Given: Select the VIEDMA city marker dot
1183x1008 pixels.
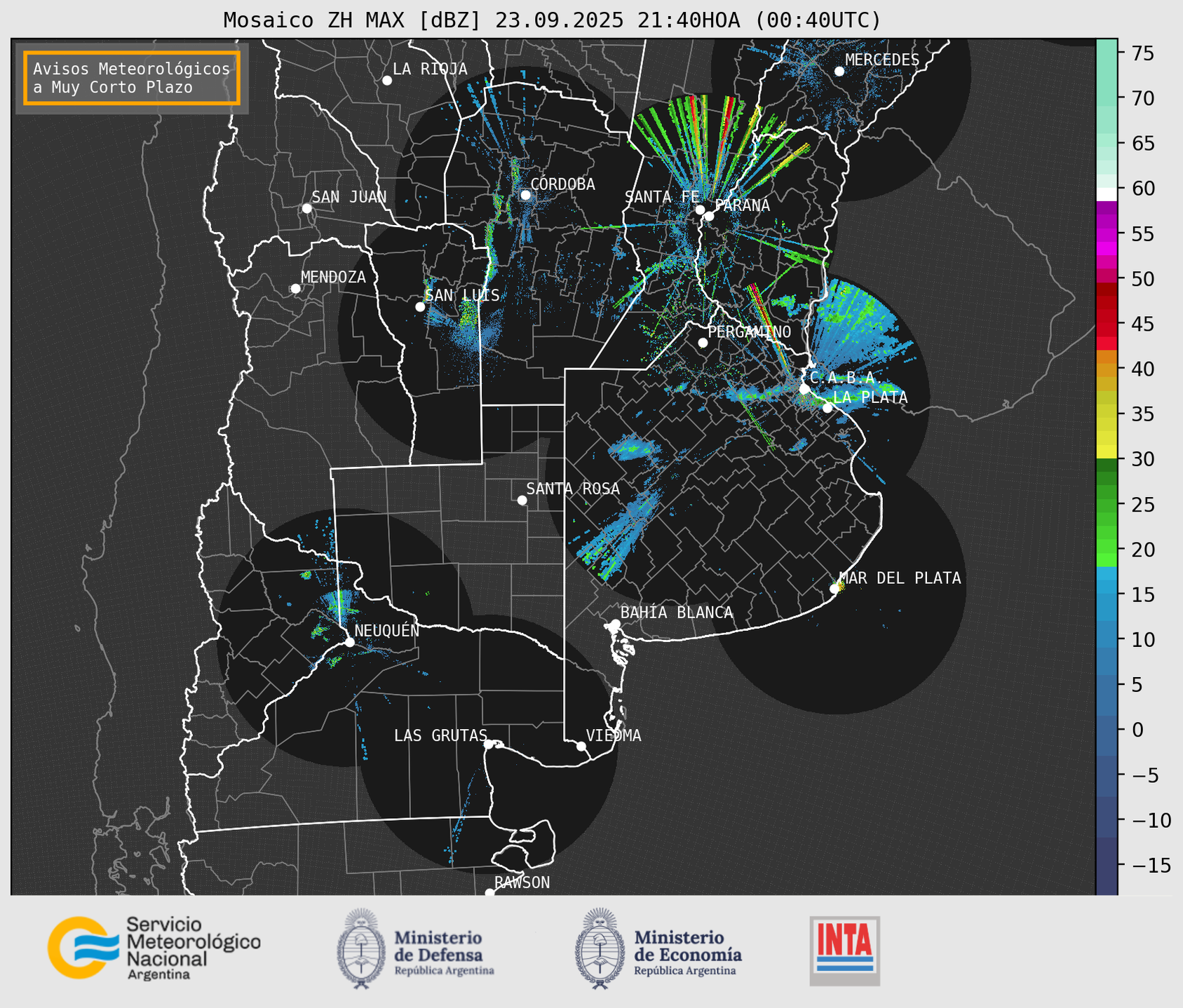Looking at the screenshot, I should pos(581,746).
